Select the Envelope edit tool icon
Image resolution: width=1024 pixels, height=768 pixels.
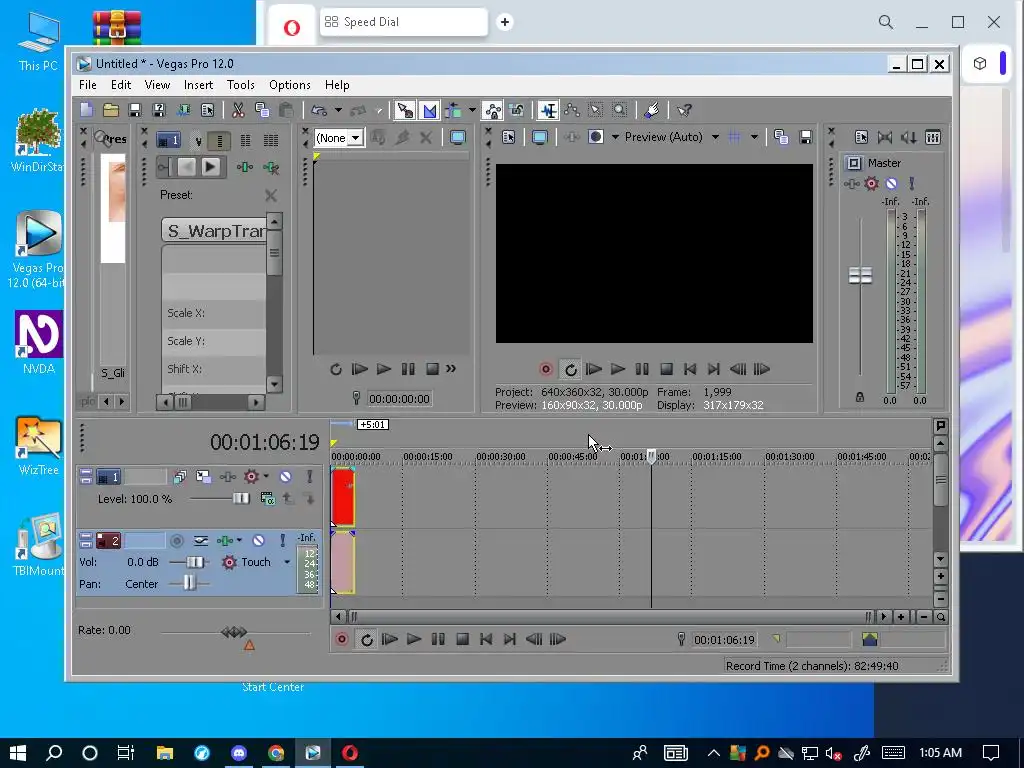click(572, 110)
